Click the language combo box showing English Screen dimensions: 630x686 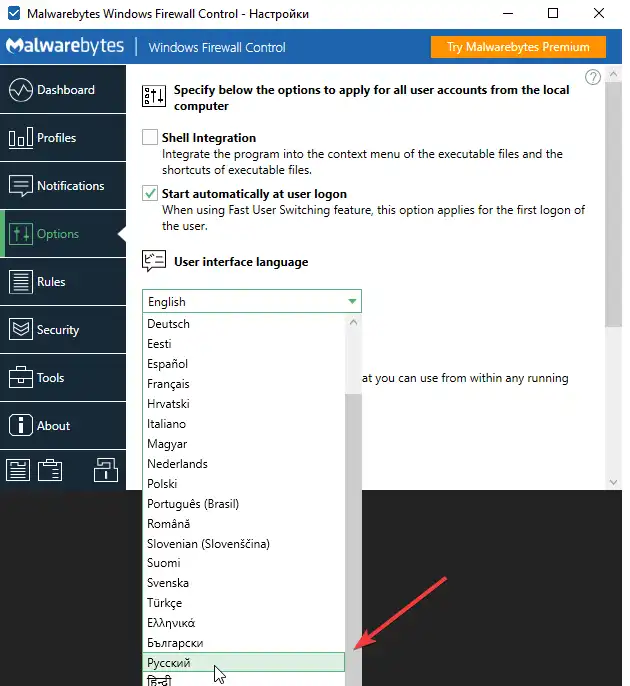coord(252,301)
